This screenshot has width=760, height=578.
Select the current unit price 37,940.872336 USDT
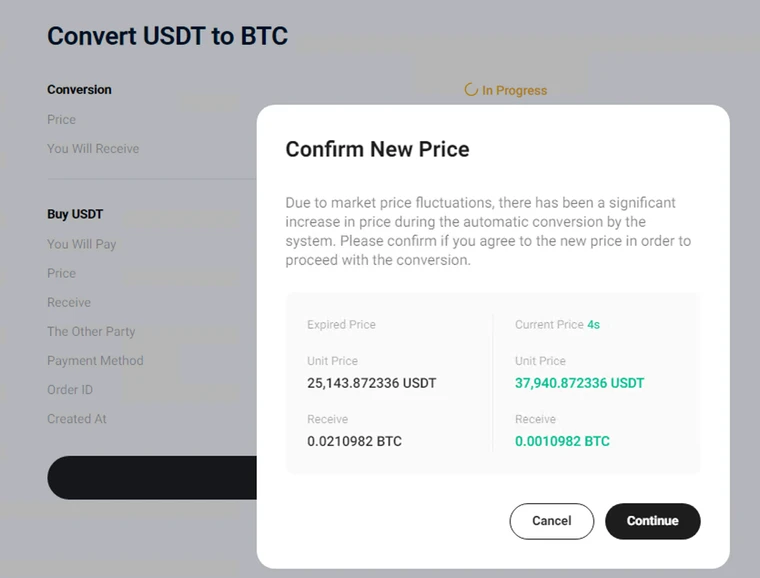click(x=579, y=383)
